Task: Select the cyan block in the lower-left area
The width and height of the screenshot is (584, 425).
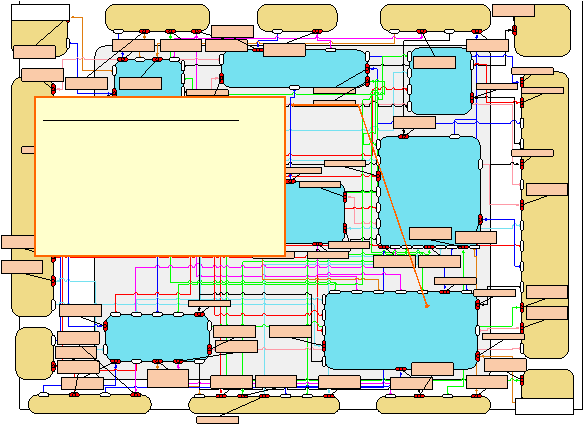Action: (x=158, y=338)
